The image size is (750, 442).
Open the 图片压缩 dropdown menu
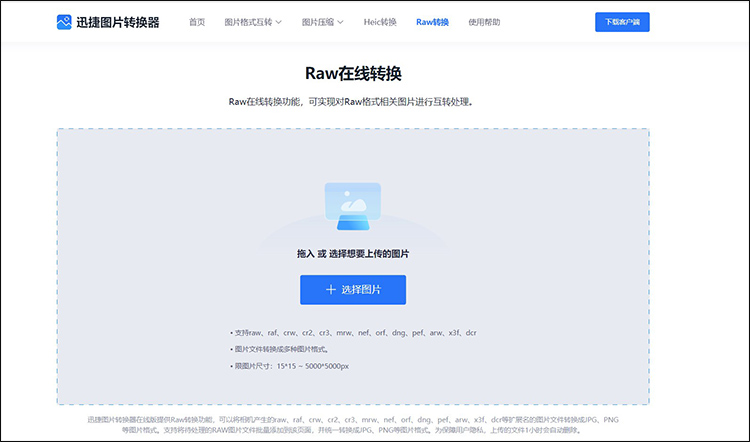click(317, 21)
